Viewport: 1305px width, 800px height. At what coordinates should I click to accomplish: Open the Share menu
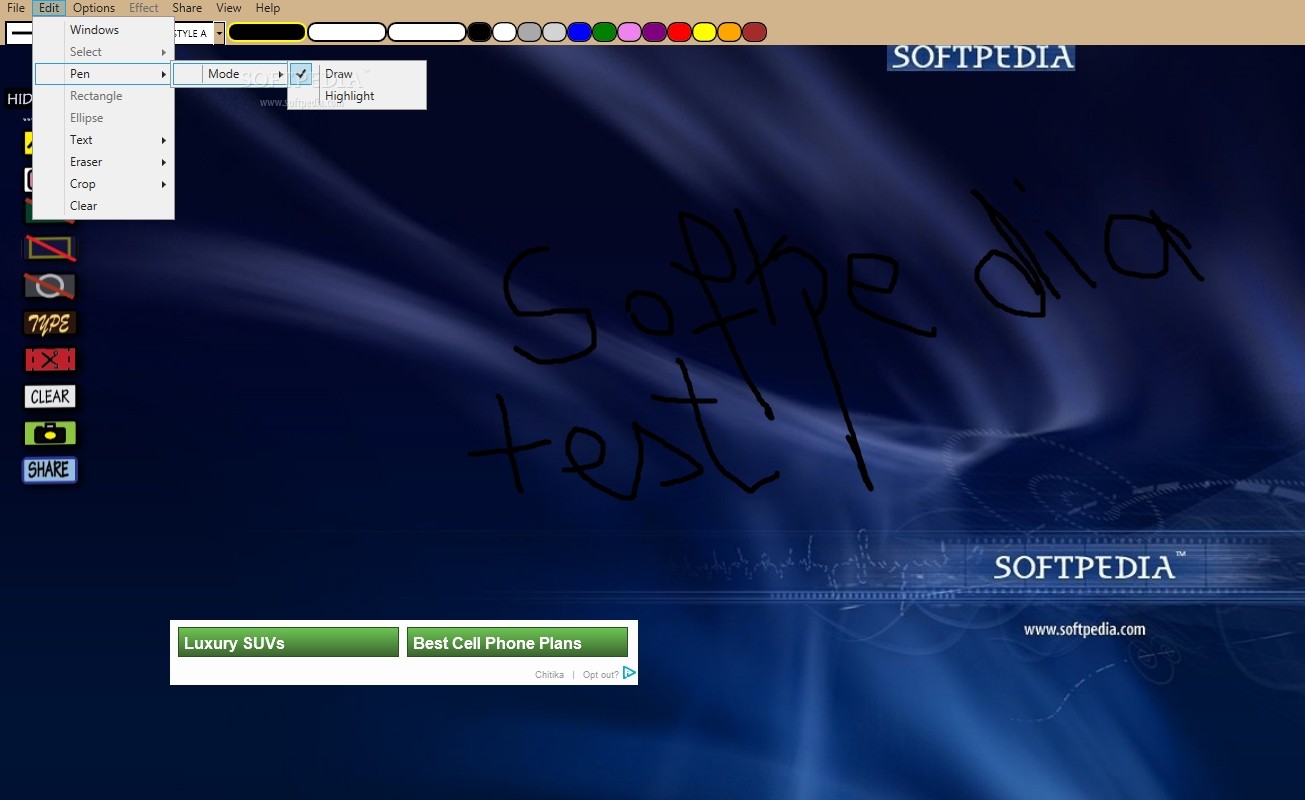[187, 8]
